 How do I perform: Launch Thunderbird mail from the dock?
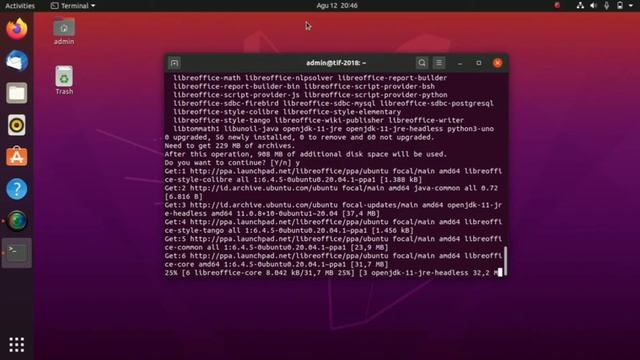click(x=17, y=61)
